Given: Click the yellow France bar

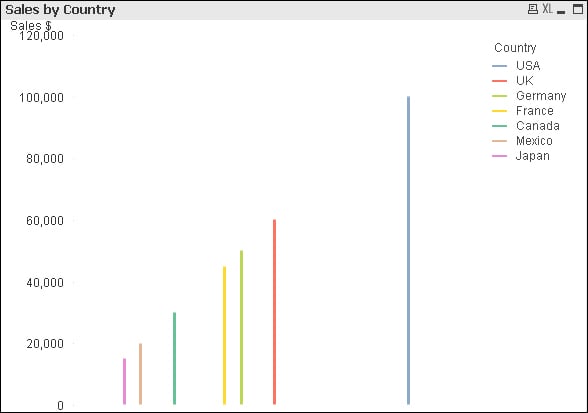Looking at the screenshot, I should coord(225,335).
